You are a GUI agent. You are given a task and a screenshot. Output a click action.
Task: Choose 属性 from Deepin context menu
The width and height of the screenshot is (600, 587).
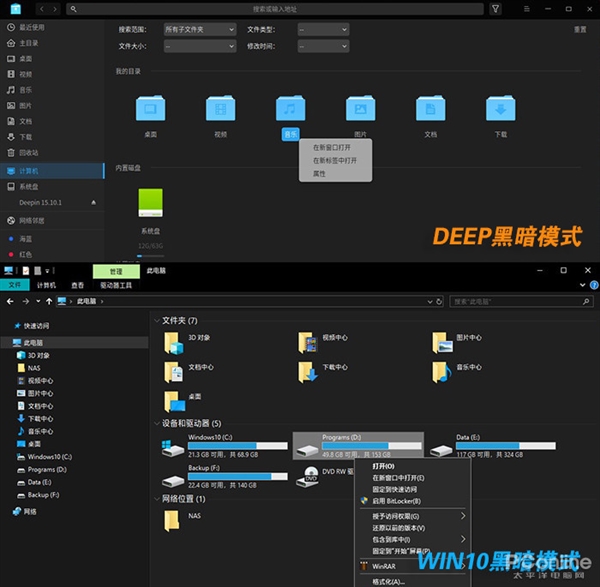point(319,174)
